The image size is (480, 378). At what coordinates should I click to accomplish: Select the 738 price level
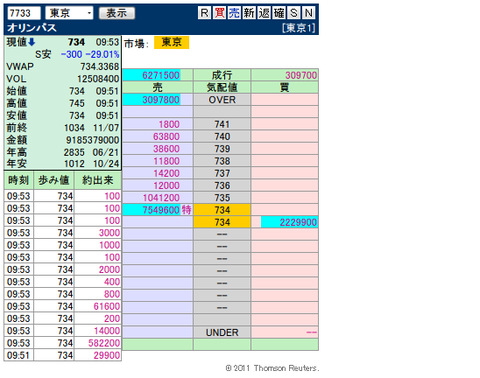point(222,161)
